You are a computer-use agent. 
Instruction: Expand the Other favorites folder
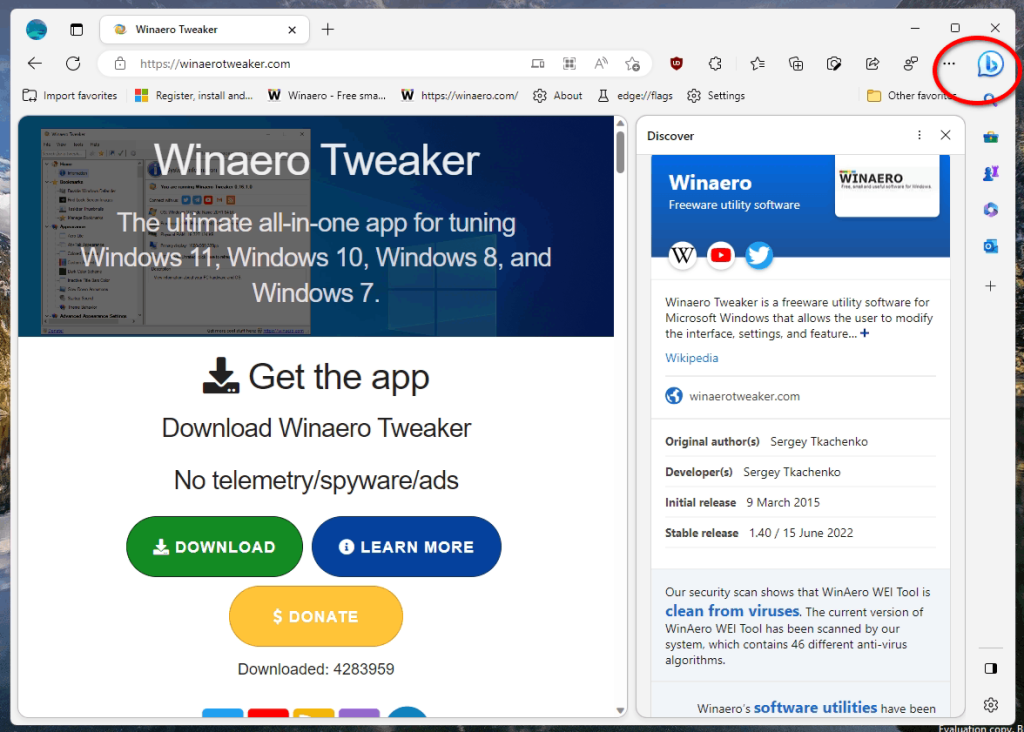pyautogui.click(x=912, y=95)
